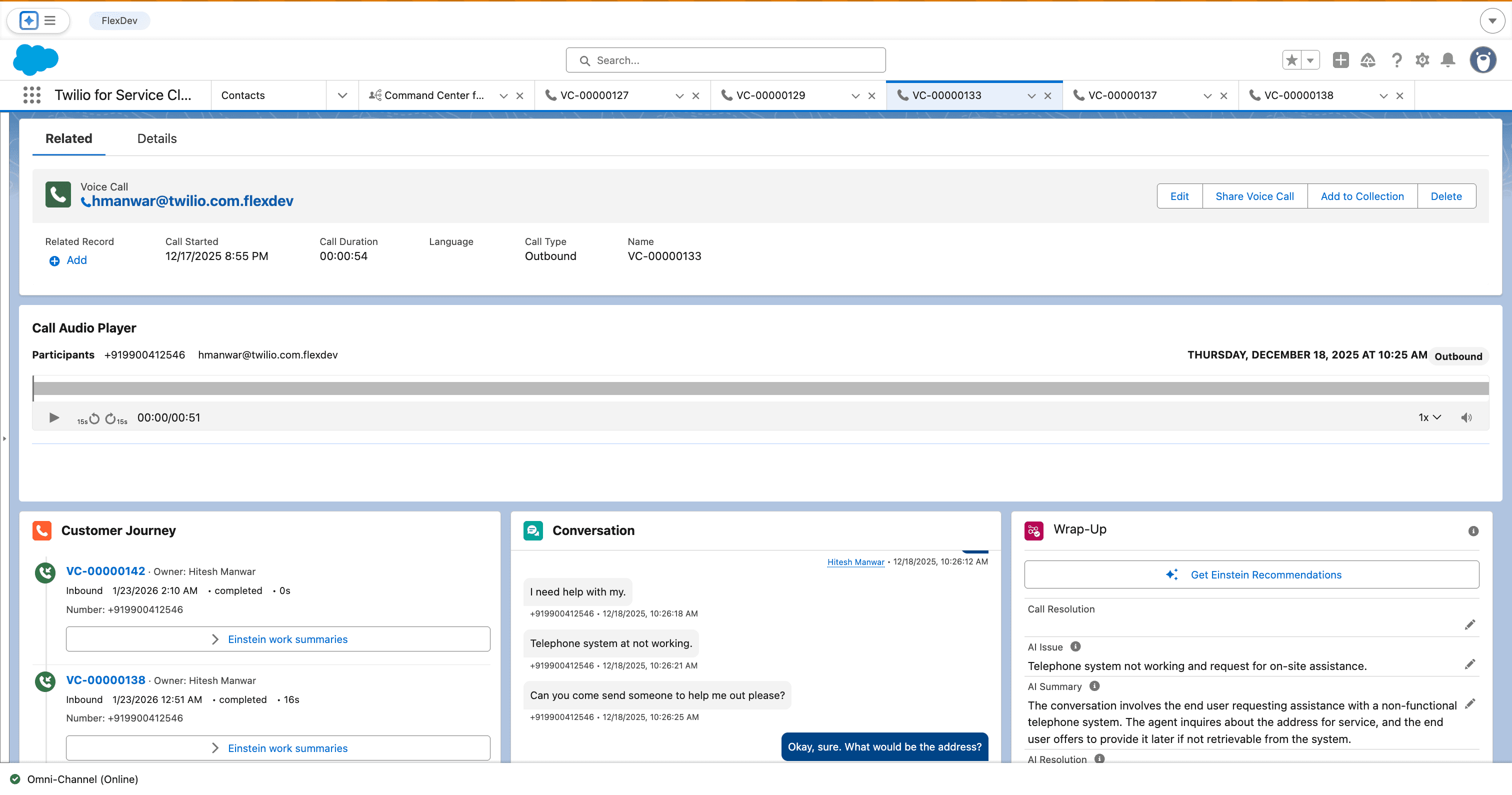Click the call audio waveform progress bar
1512x795 pixels.
pyautogui.click(x=760, y=388)
